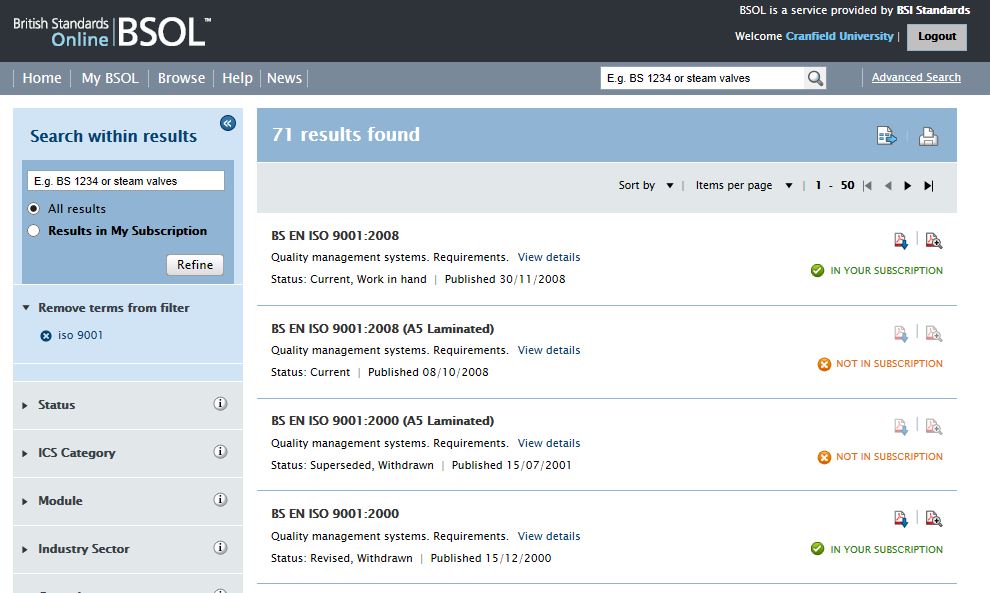Click the print results icon
This screenshot has height=593, width=990.
pos(928,136)
